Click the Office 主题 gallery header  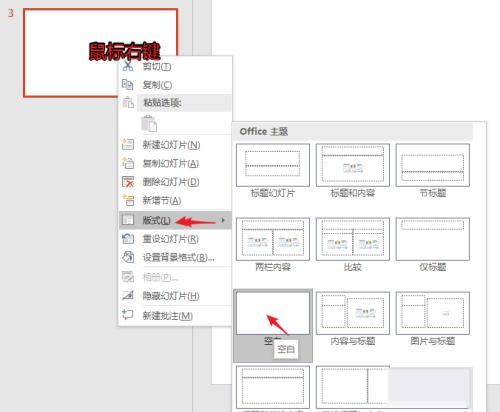(353, 132)
